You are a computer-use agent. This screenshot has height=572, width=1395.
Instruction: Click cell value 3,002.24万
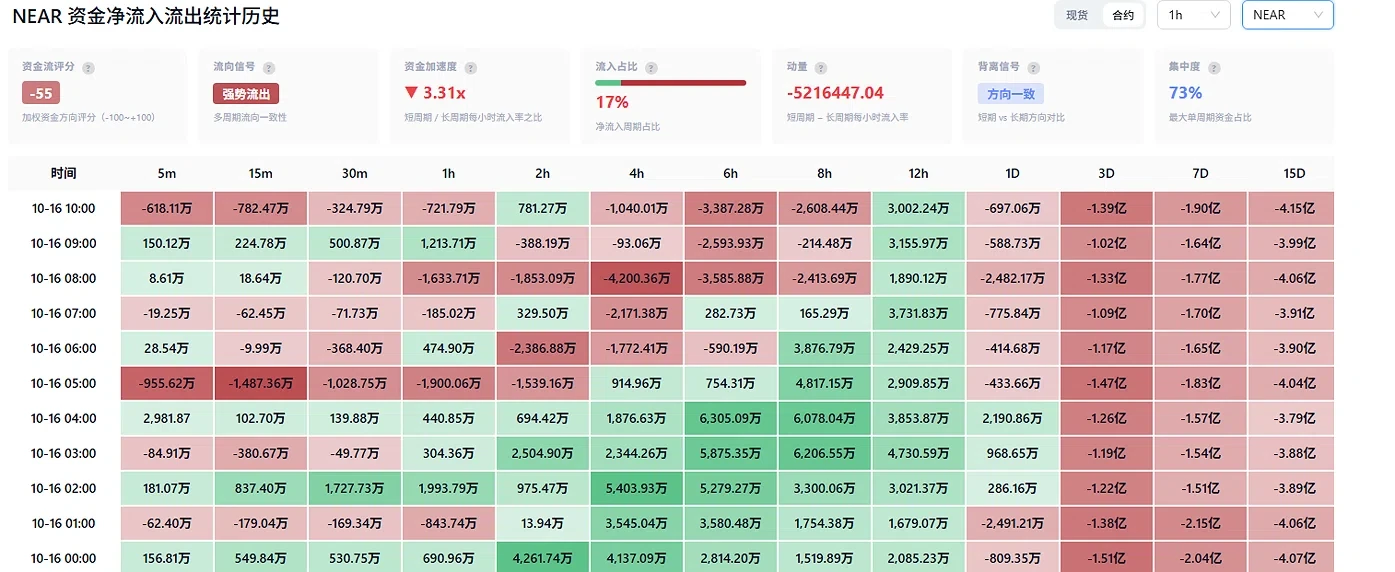918,208
